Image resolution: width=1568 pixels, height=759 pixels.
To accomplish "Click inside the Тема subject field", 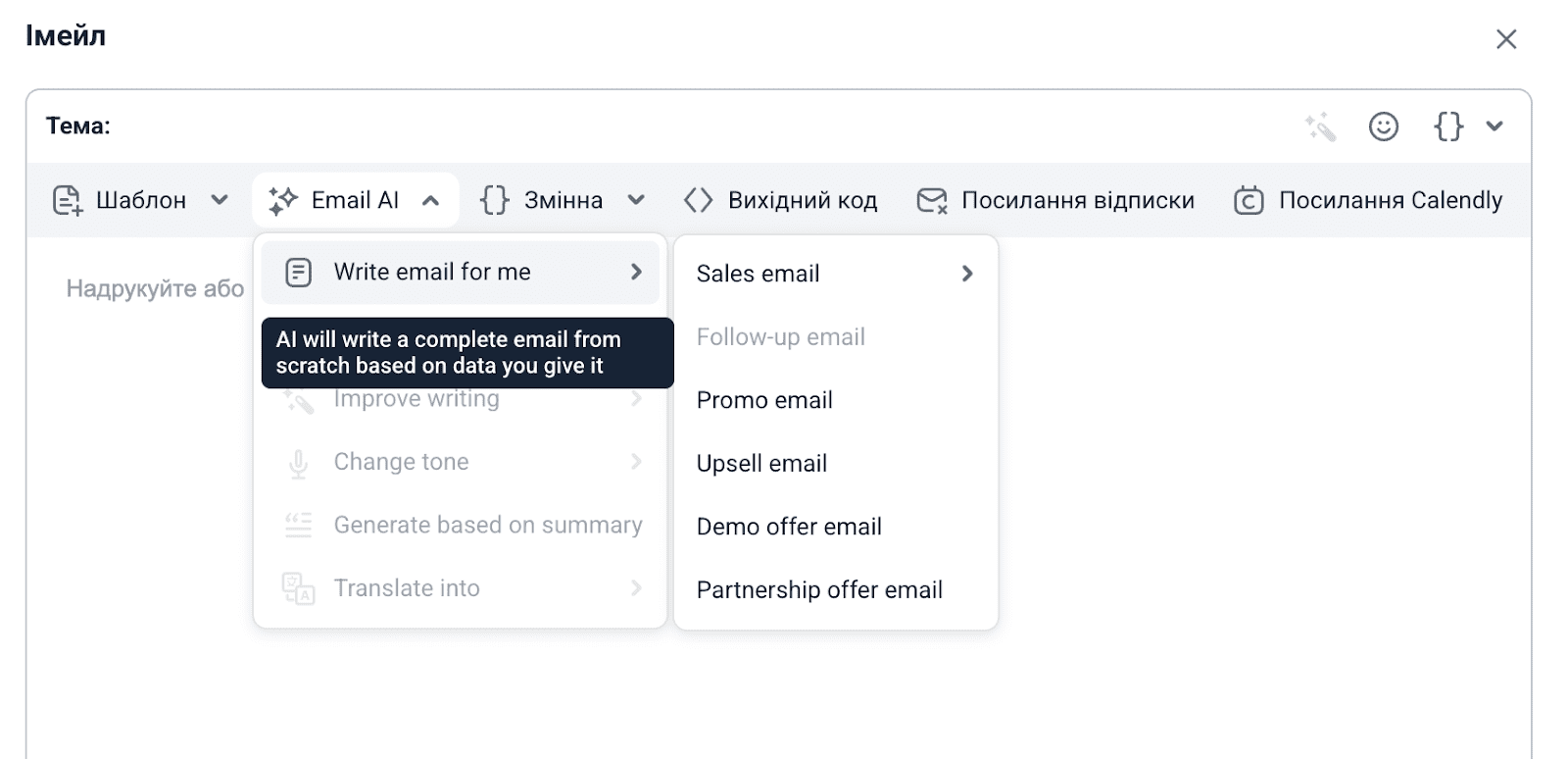I will click(x=392, y=126).
